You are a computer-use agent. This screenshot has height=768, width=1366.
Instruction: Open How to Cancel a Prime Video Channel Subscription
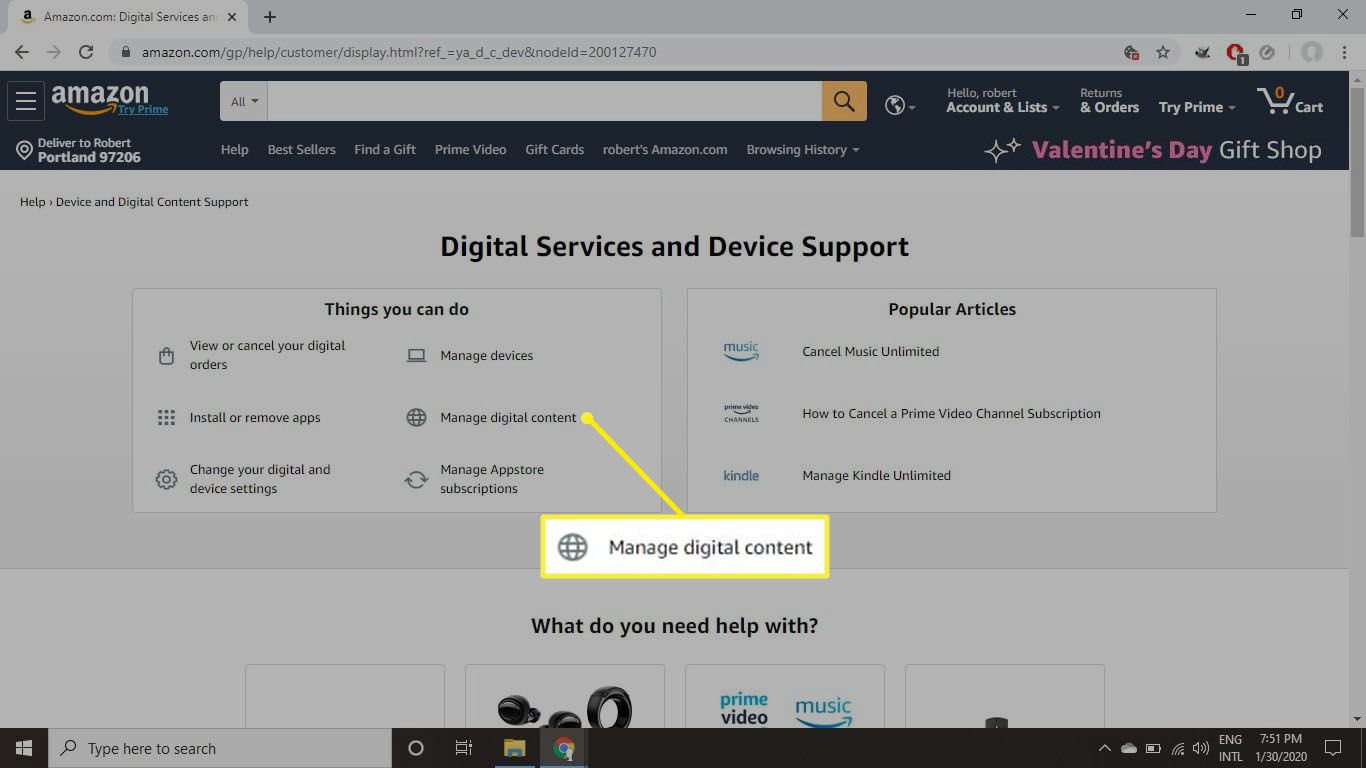pos(951,414)
